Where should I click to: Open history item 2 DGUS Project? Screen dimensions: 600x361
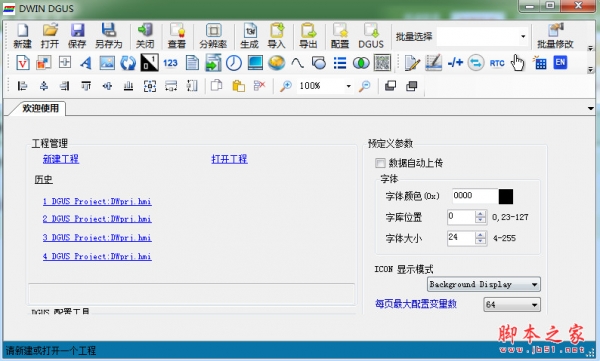97,219
